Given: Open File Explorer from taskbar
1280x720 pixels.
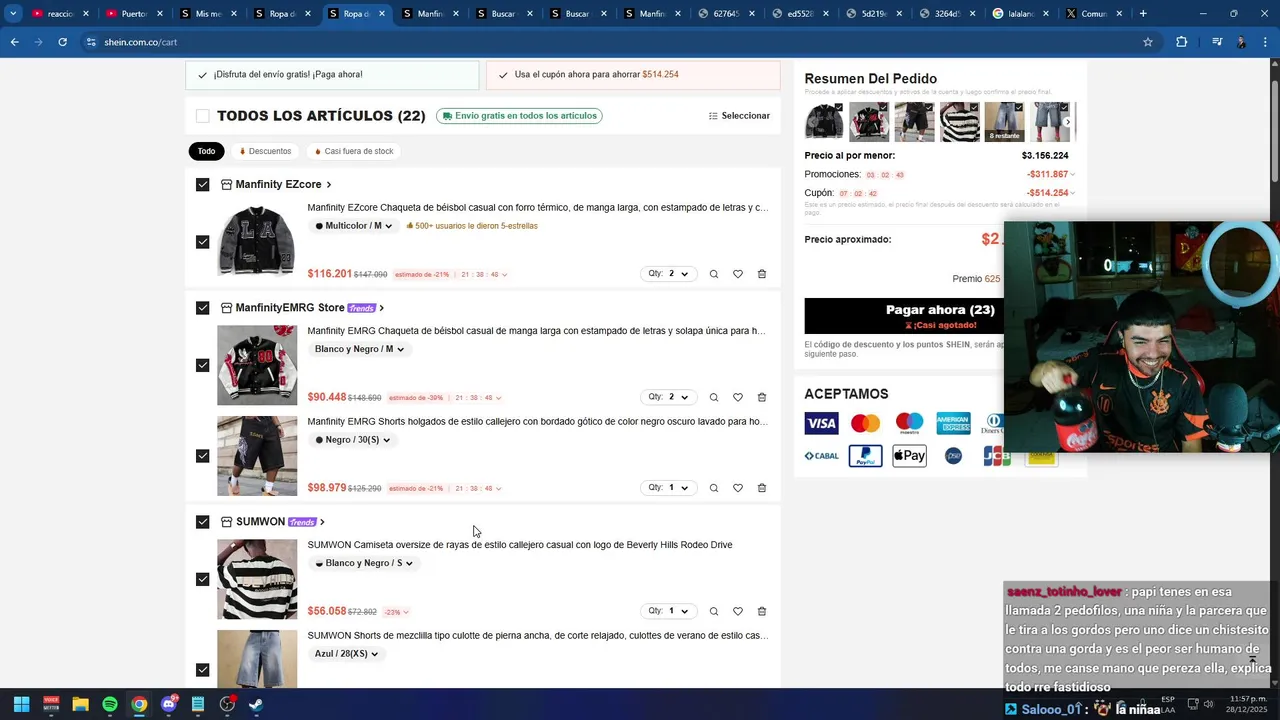Looking at the screenshot, I should pyautogui.click(x=80, y=704).
